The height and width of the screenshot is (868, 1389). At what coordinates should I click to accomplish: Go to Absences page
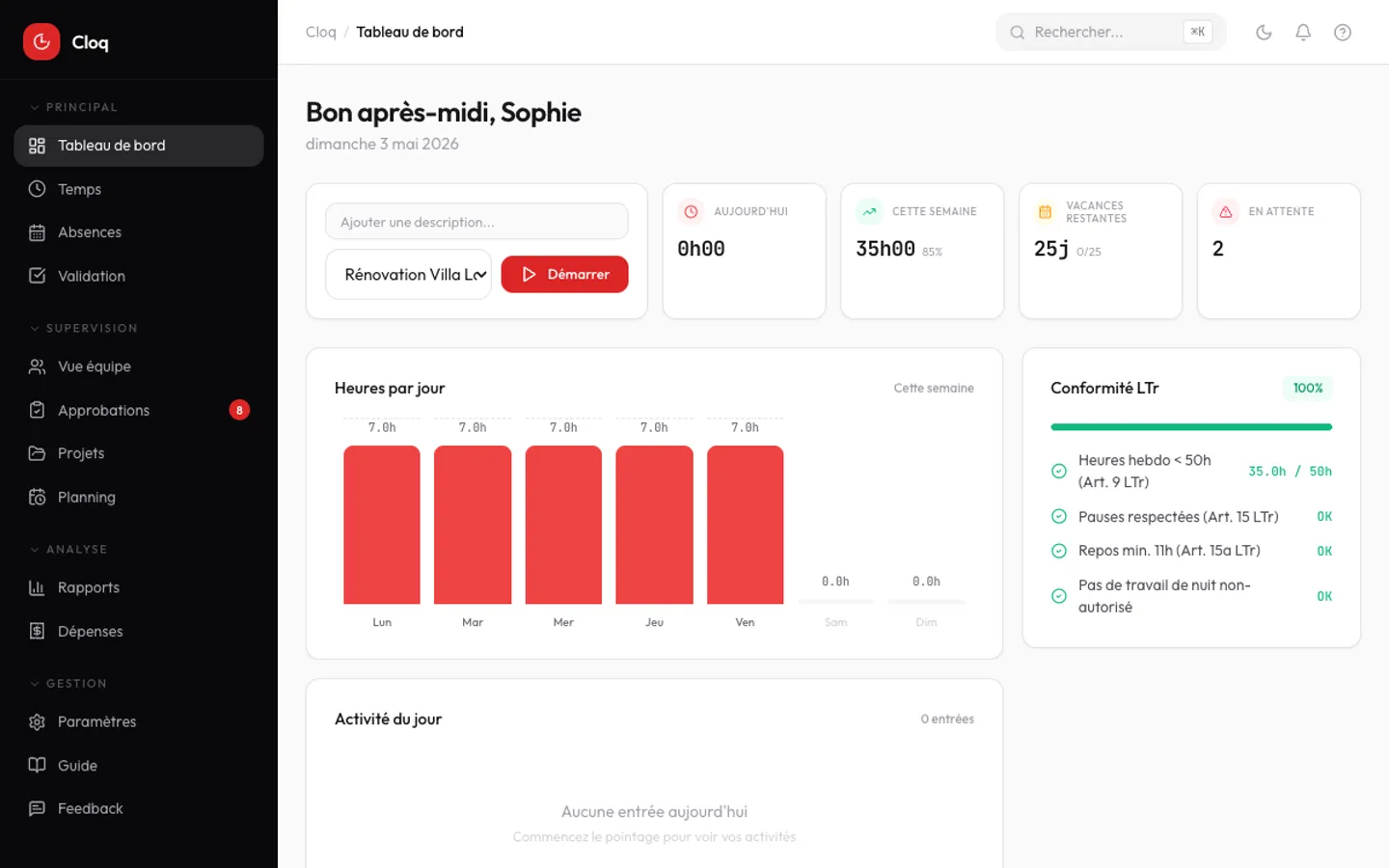pyautogui.click(x=139, y=232)
